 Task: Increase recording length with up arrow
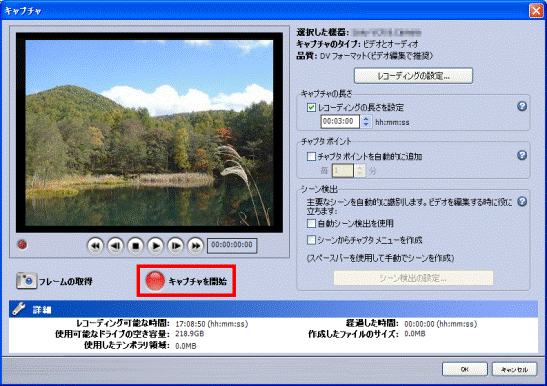pos(366,119)
